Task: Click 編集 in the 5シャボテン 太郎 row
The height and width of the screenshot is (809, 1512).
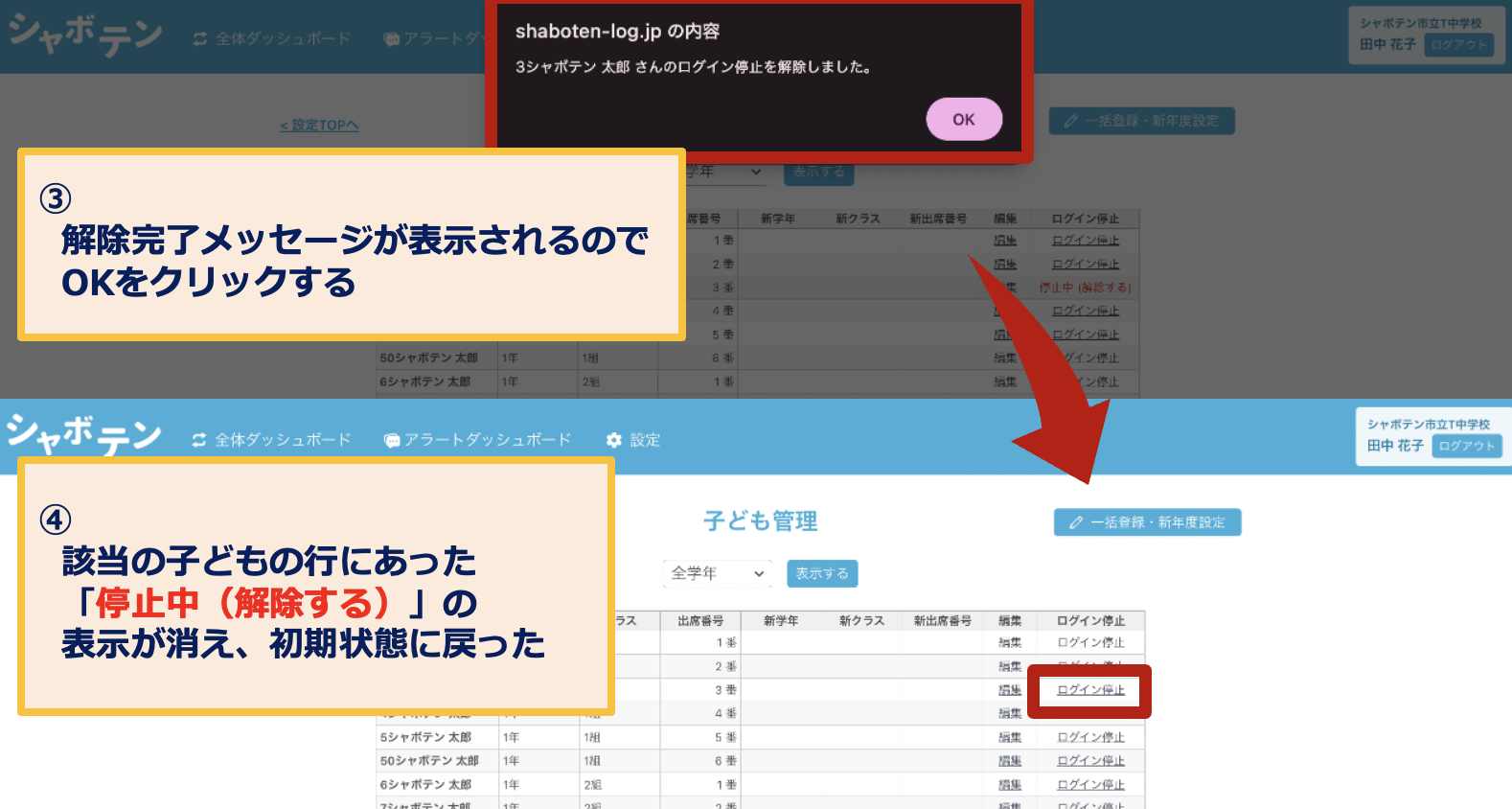Action: coord(1010,737)
